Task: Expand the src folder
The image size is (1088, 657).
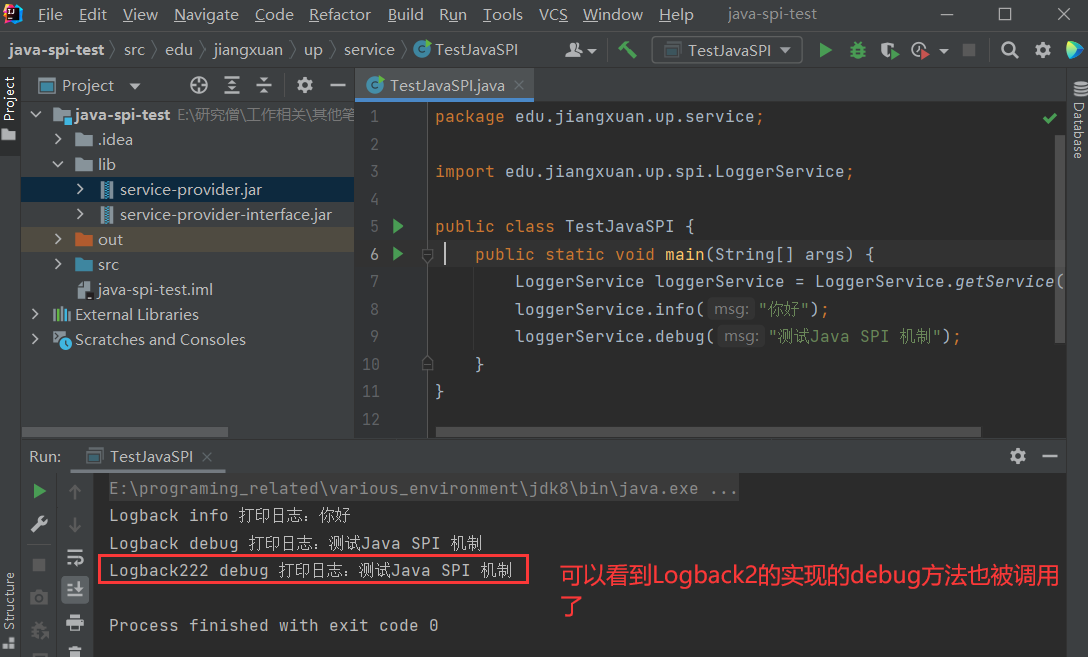Action: click(x=58, y=264)
